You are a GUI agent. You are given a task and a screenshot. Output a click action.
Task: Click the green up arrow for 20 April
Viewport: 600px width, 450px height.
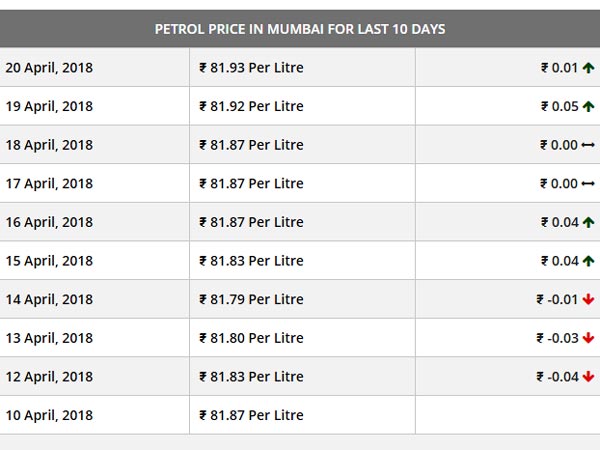588,68
